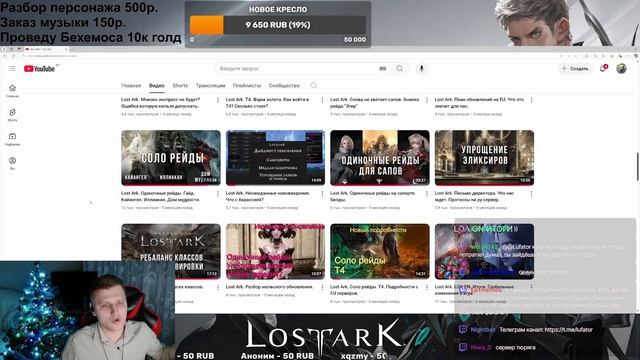Open the Соло рейды Т4 thumbnail
The image size is (640, 360).
[x=380, y=251]
